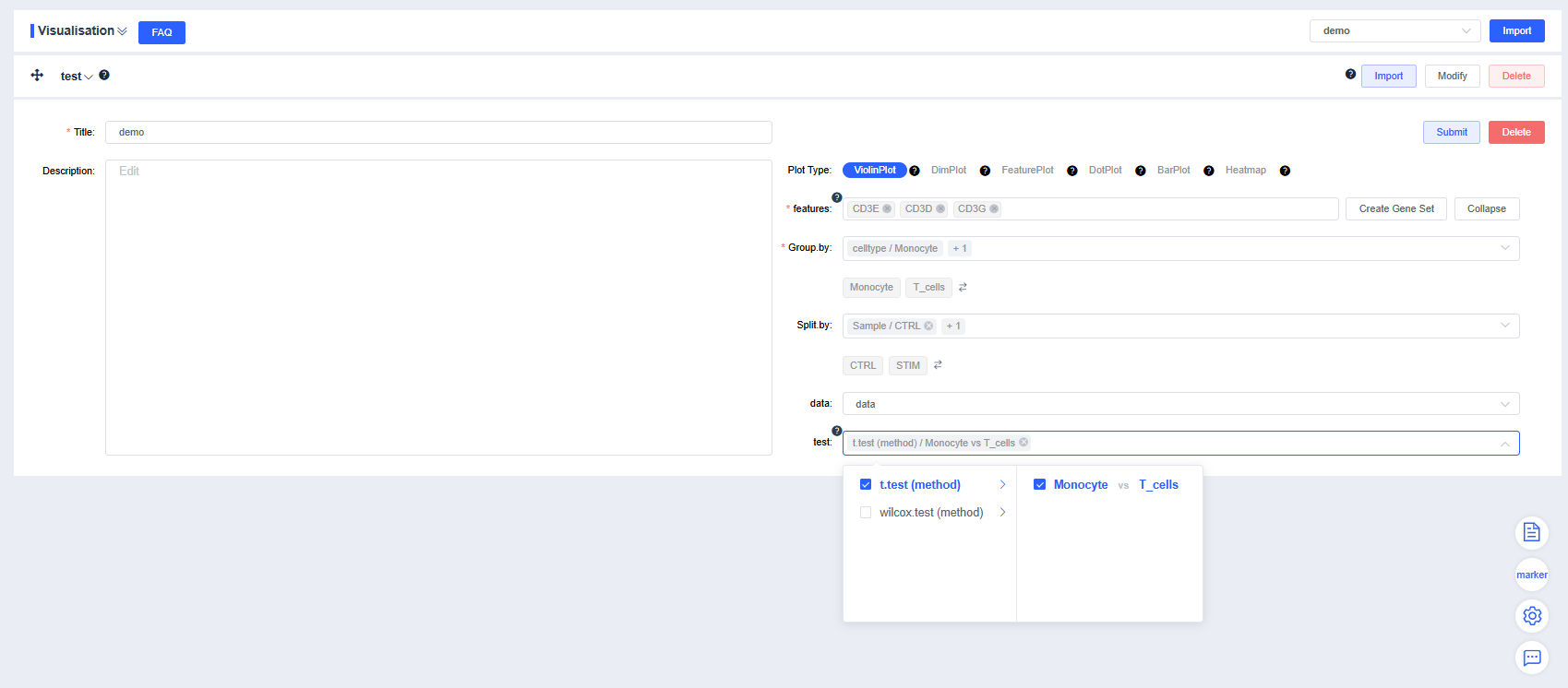This screenshot has height=688, width=1568.
Task: Open the chat message floating button
Action: [x=1531, y=658]
